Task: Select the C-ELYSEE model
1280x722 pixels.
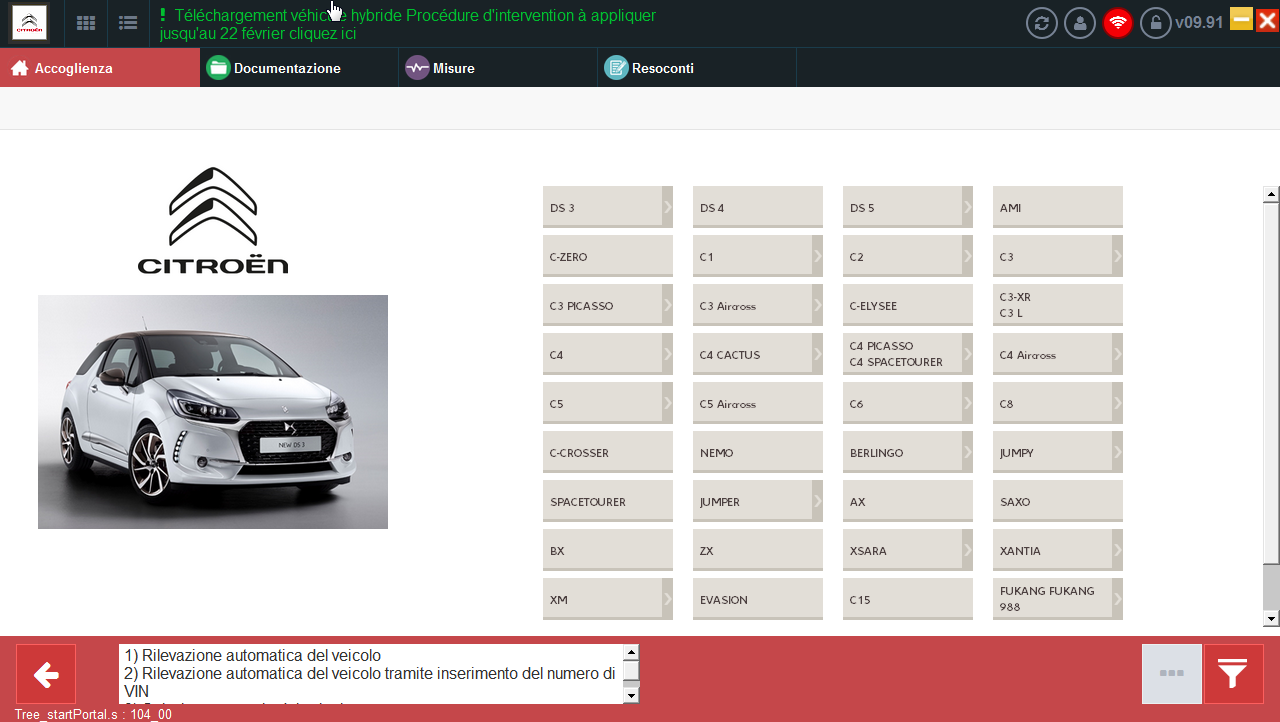Action: point(908,305)
